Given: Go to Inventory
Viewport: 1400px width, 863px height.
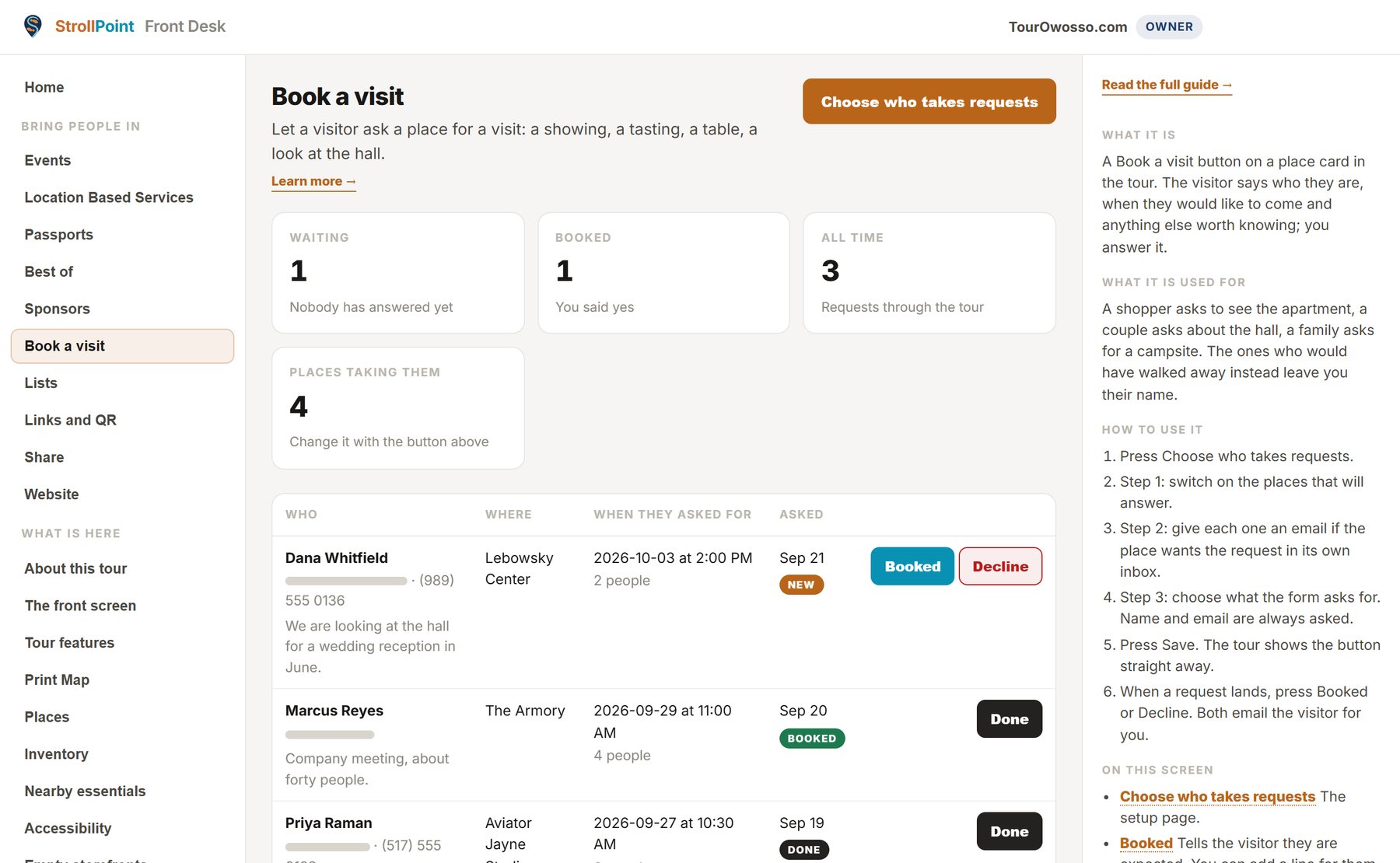Looking at the screenshot, I should tap(56, 754).
